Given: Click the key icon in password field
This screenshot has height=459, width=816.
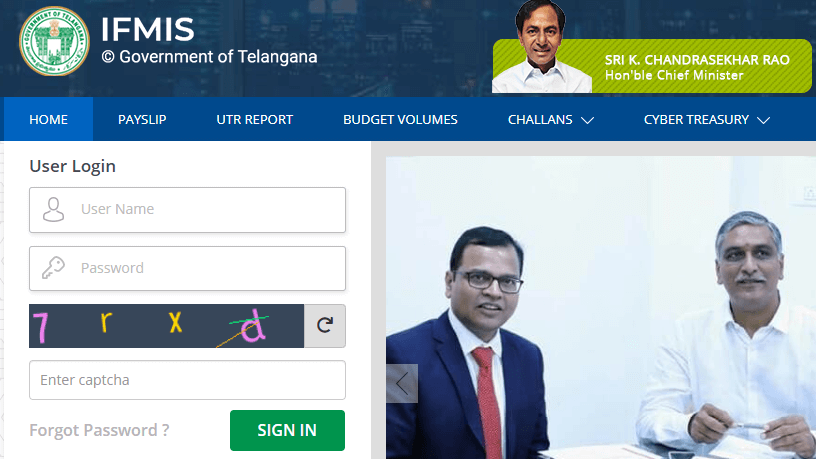Looking at the screenshot, I should [53, 268].
